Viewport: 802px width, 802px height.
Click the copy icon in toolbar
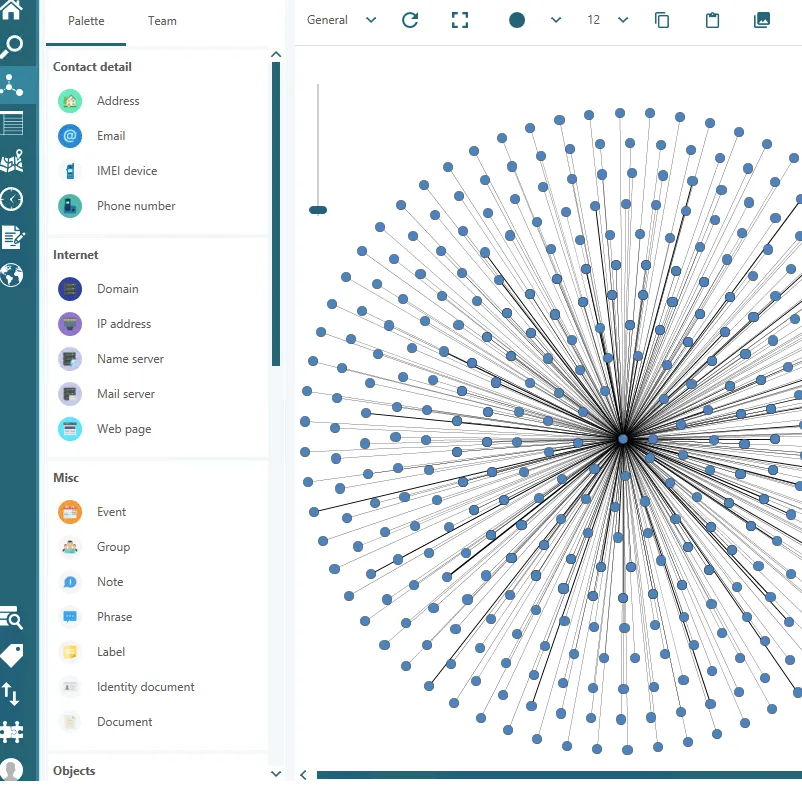click(x=662, y=20)
